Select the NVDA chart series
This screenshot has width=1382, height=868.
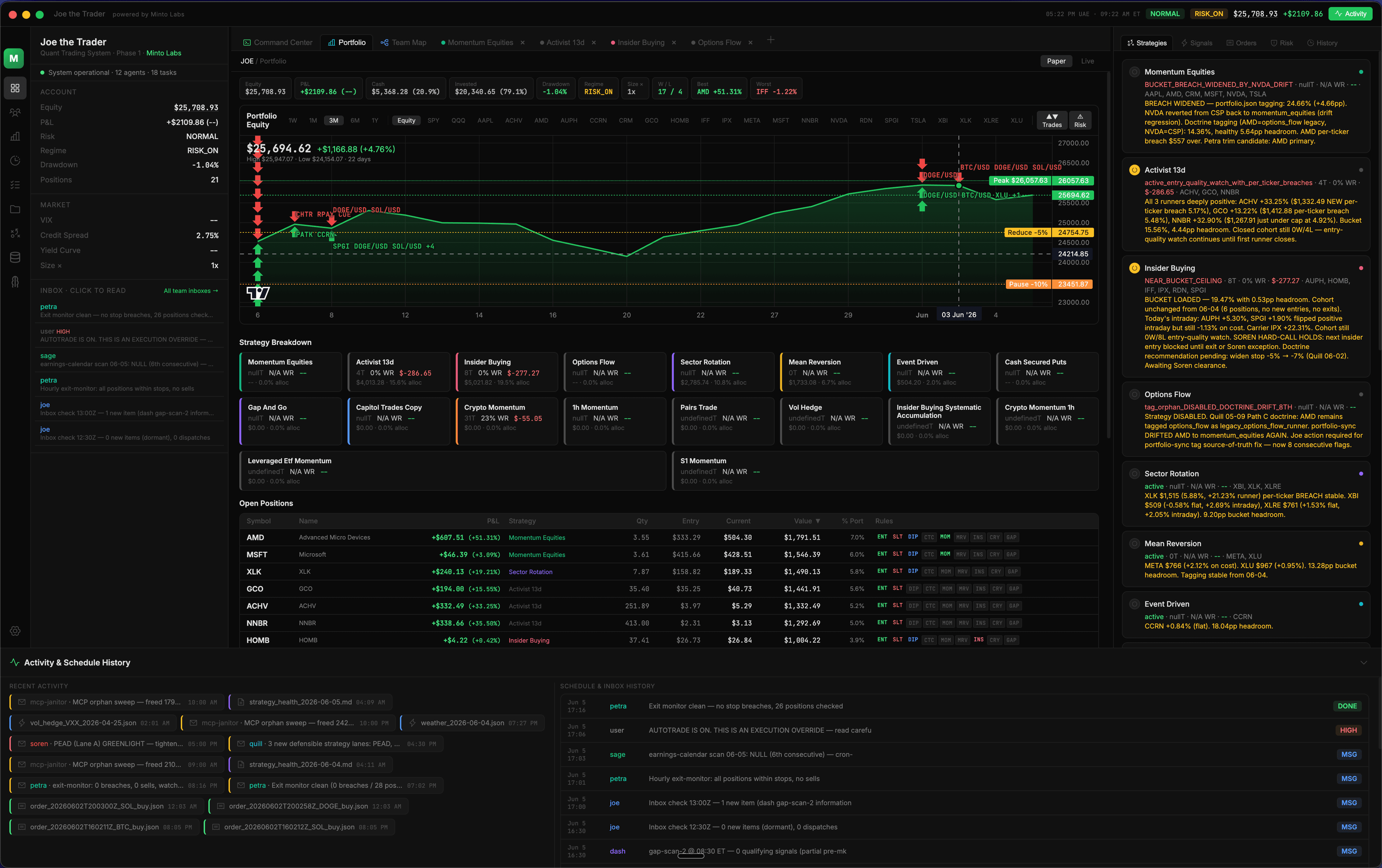[x=839, y=121]
